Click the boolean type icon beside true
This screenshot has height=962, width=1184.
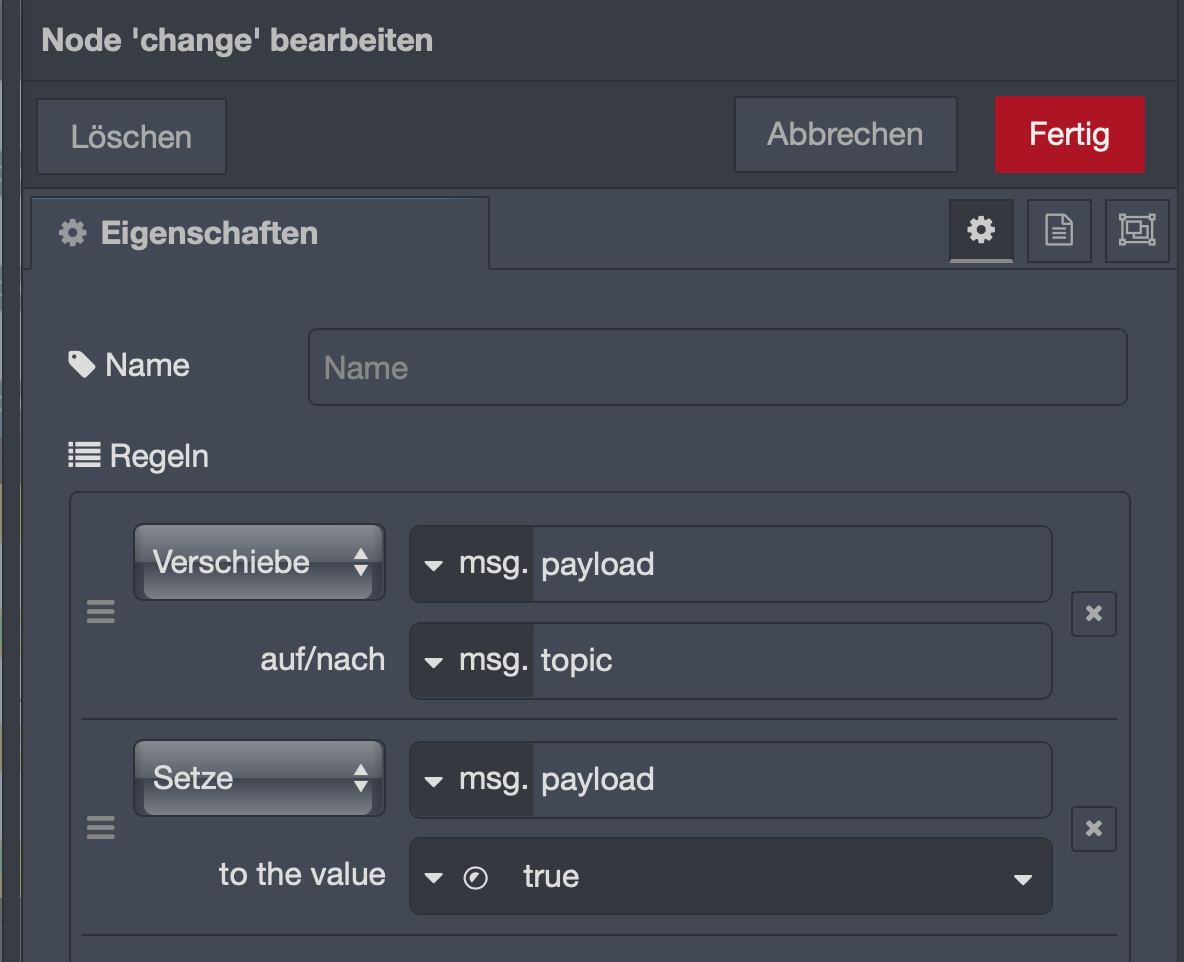476,878
